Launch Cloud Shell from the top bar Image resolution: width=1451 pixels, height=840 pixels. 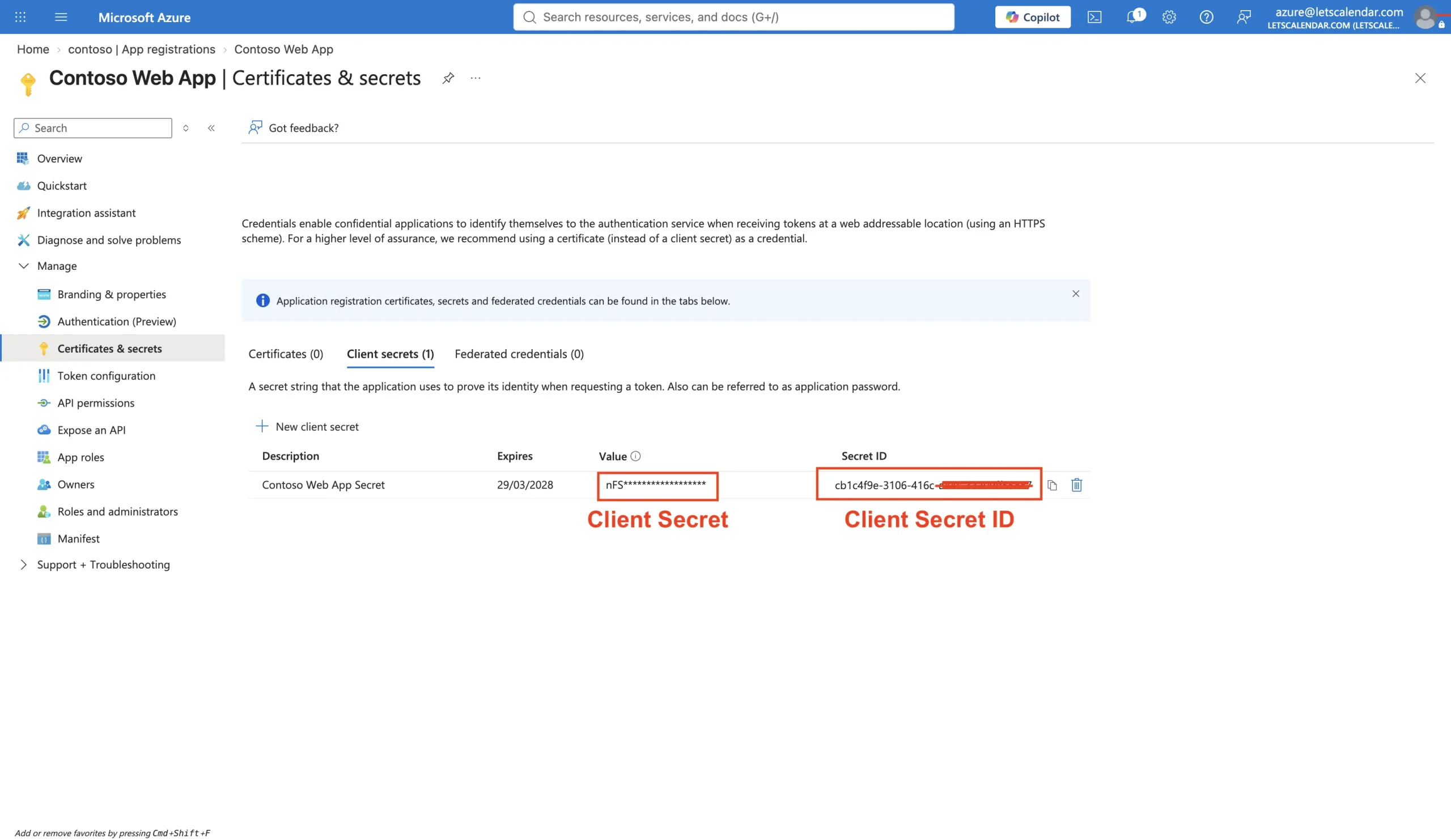pyautogui.click(x=1094, y=16)
